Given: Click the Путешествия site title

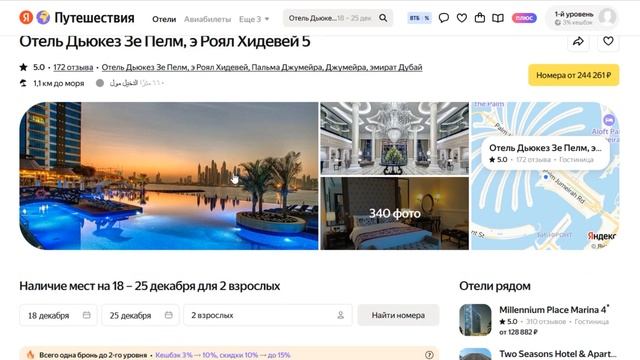Looking at the screenshot, I should (x=94, y=18).
